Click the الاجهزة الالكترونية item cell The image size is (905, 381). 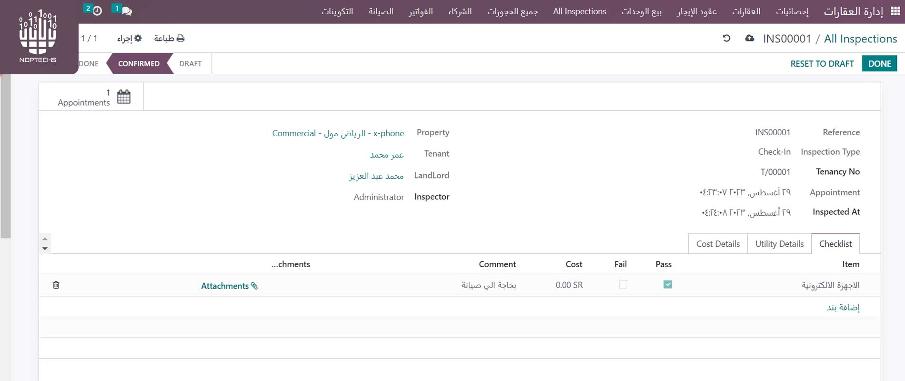(831, 285)
